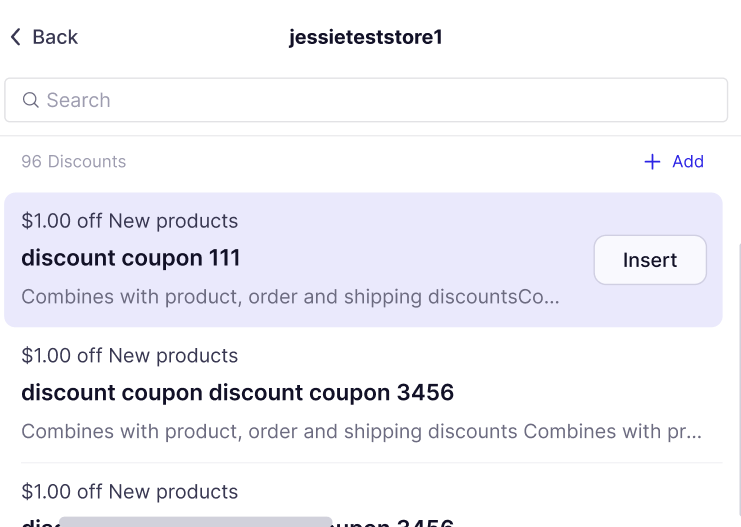Open second $1.00 off New products heading

coord(129,356)
